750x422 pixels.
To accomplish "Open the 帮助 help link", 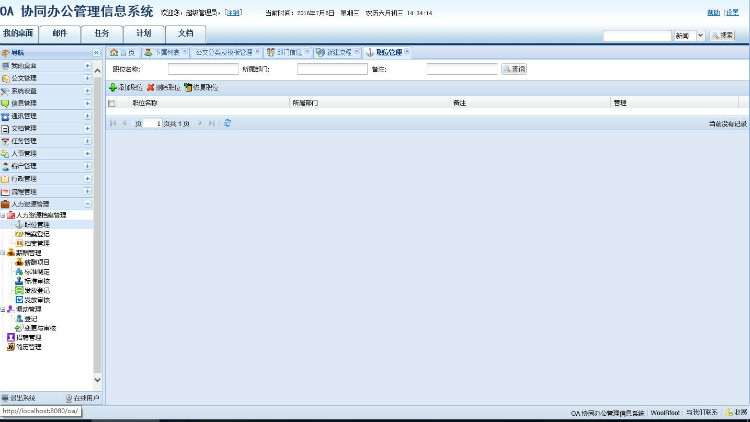I will coord(714,12).
